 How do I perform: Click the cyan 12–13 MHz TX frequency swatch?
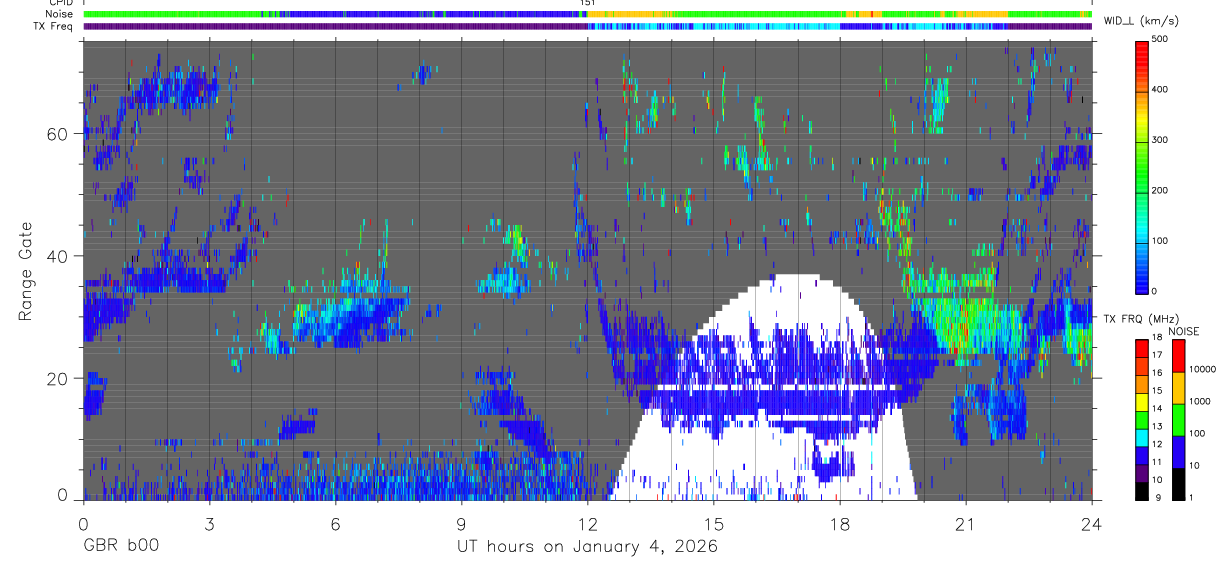[x=1141, y=438]
